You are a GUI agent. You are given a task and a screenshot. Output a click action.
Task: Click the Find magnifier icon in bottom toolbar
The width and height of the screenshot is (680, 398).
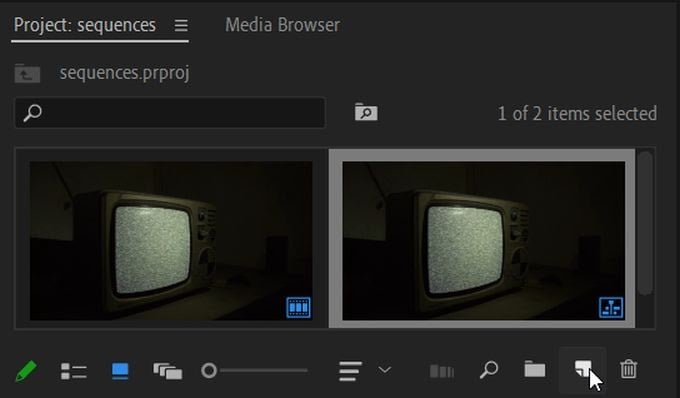coord(489,370)
